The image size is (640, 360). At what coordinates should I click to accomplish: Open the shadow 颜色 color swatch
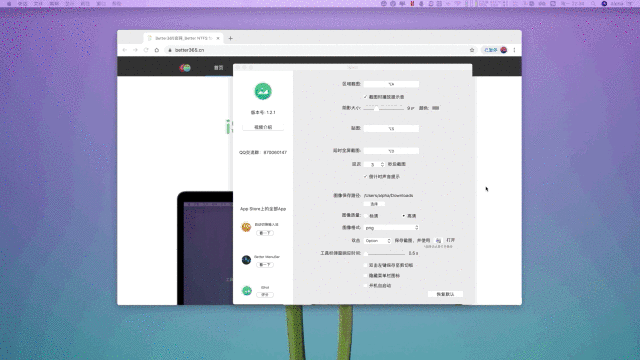click(436, 108)
